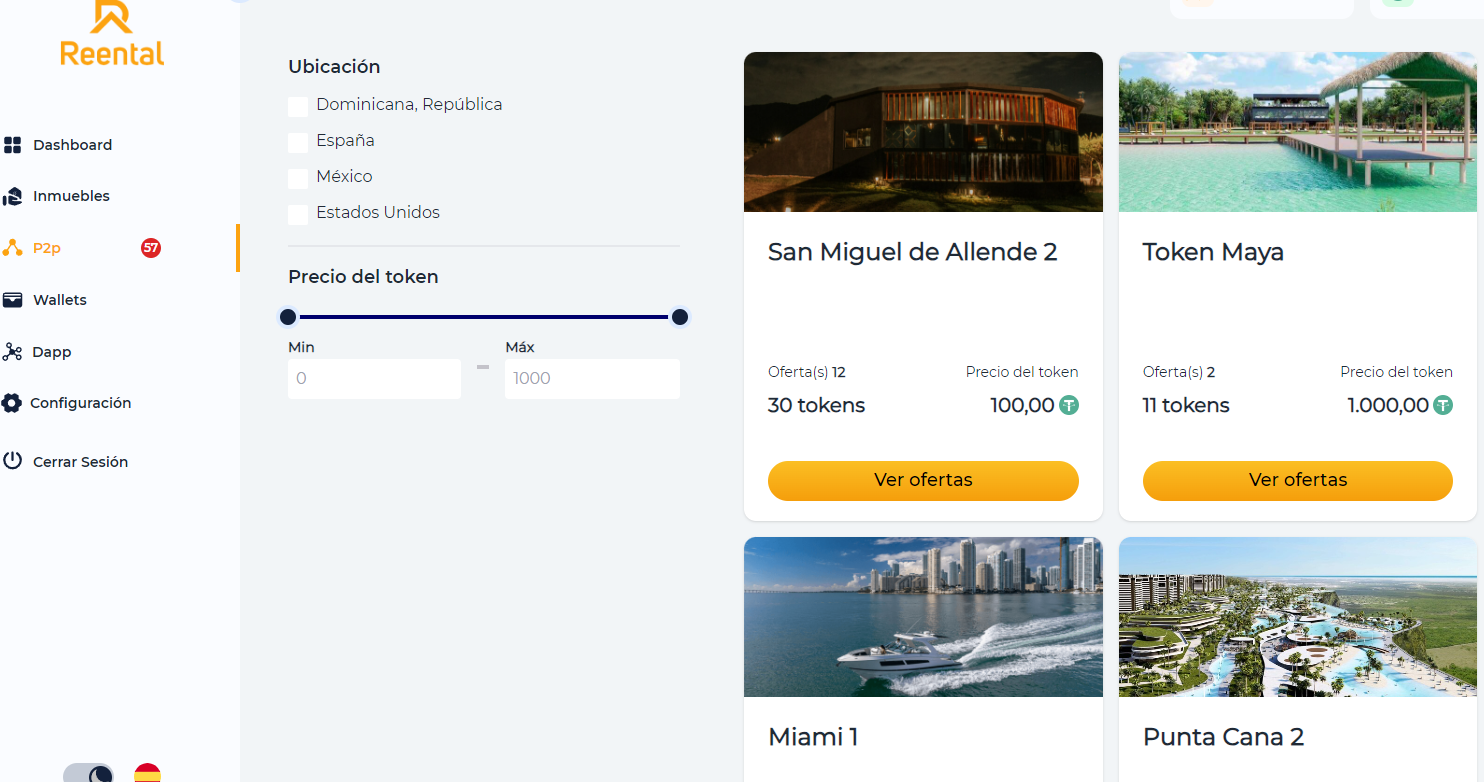Enable the España location checkbox
Screen dimensions: 1484x782
coord(298,143)
